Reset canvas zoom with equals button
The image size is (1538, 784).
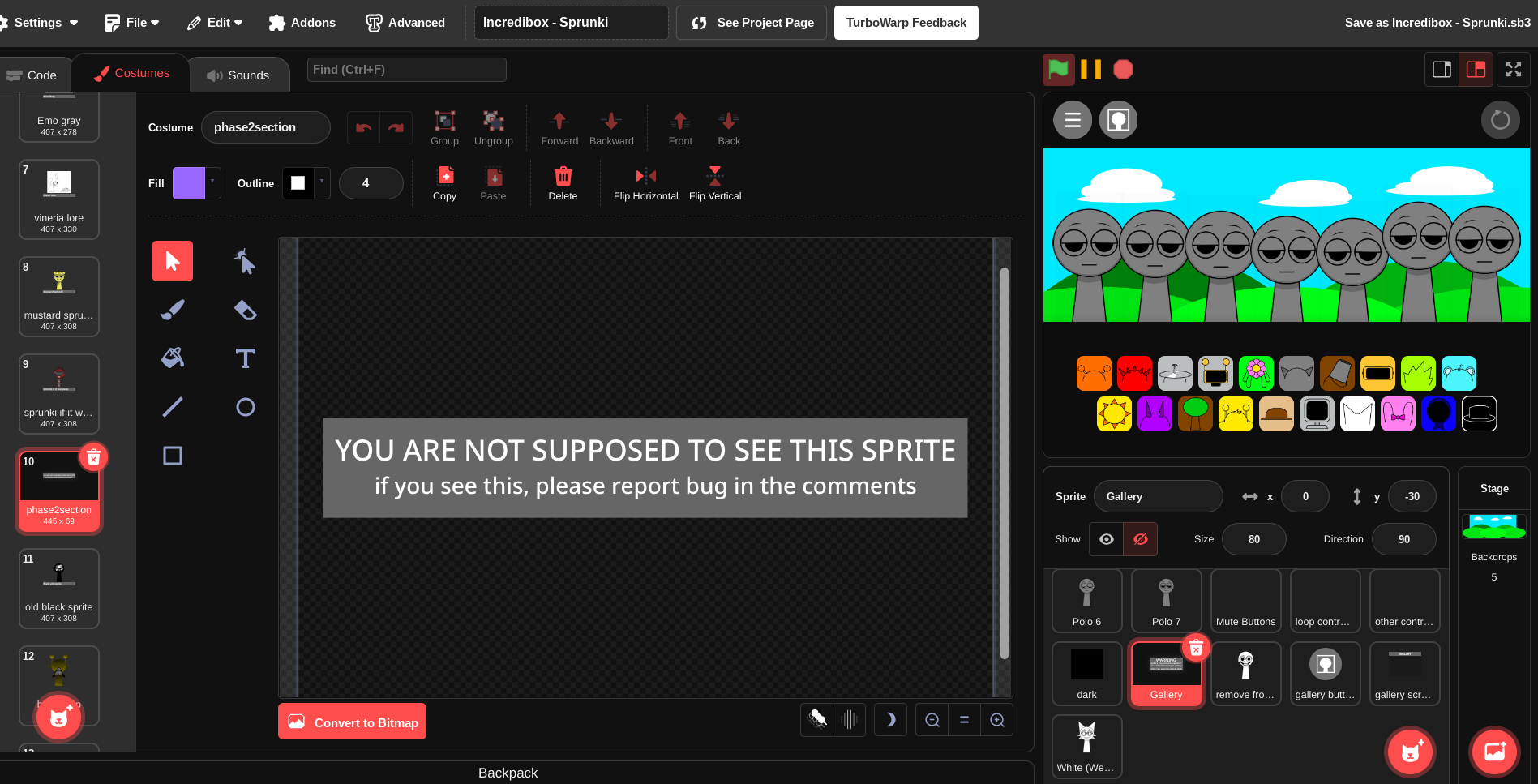coord(965,720)
